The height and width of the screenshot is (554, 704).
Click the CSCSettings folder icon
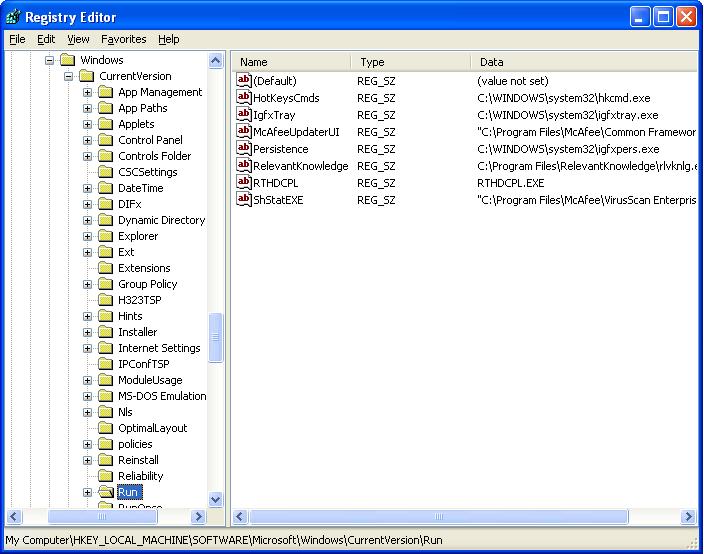pos(106,172)
